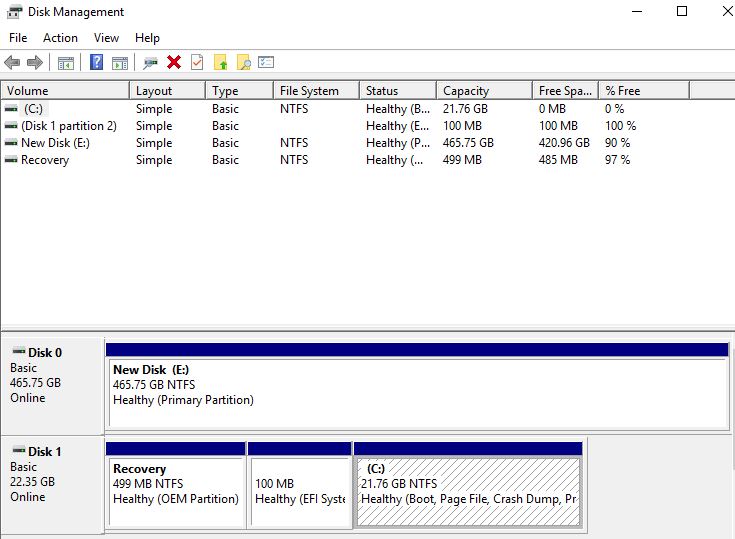Screen dimensions: 735x539
Task: Minimize the Disk Management window
Action: (637, 11)
